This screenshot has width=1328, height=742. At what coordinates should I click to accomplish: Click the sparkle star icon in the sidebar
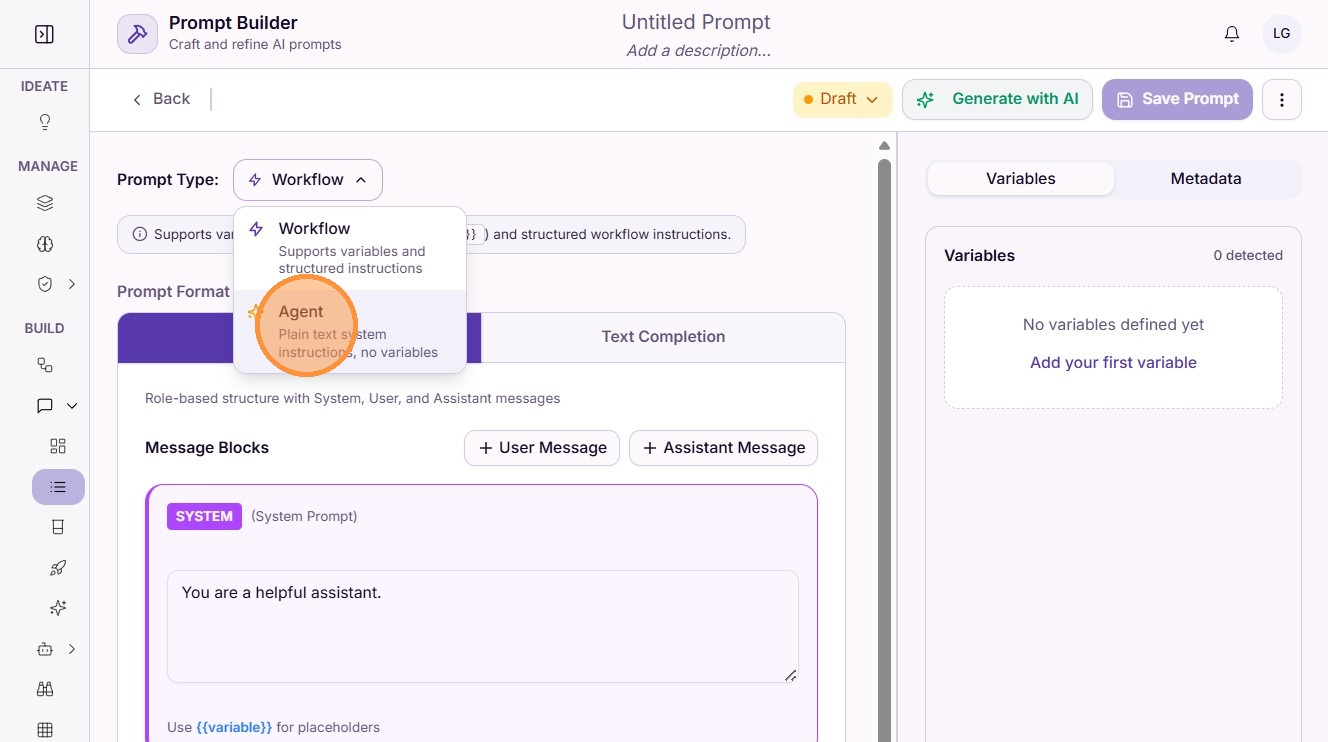(x=58, y=608)
